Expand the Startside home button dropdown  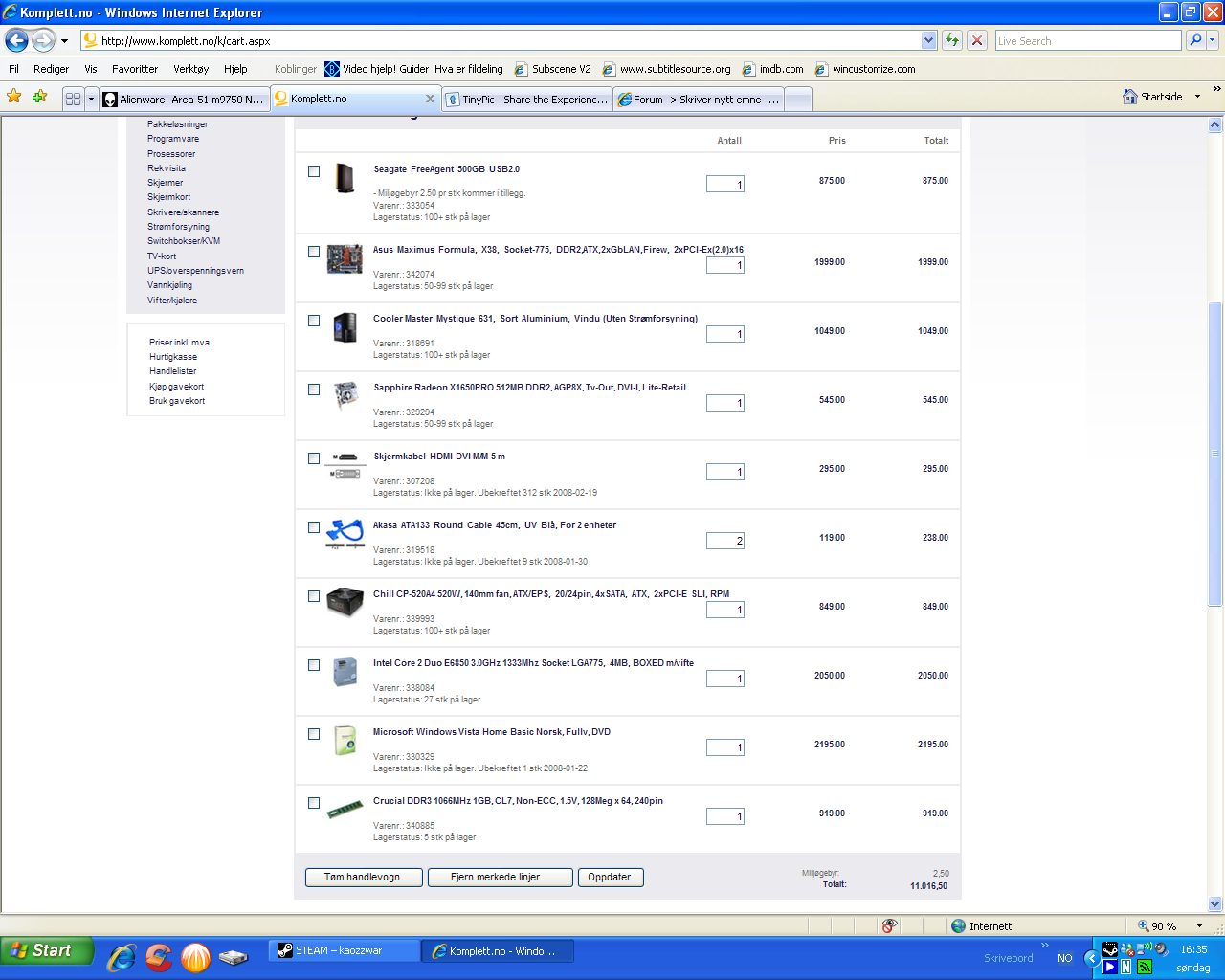(x=1197, y=97)
